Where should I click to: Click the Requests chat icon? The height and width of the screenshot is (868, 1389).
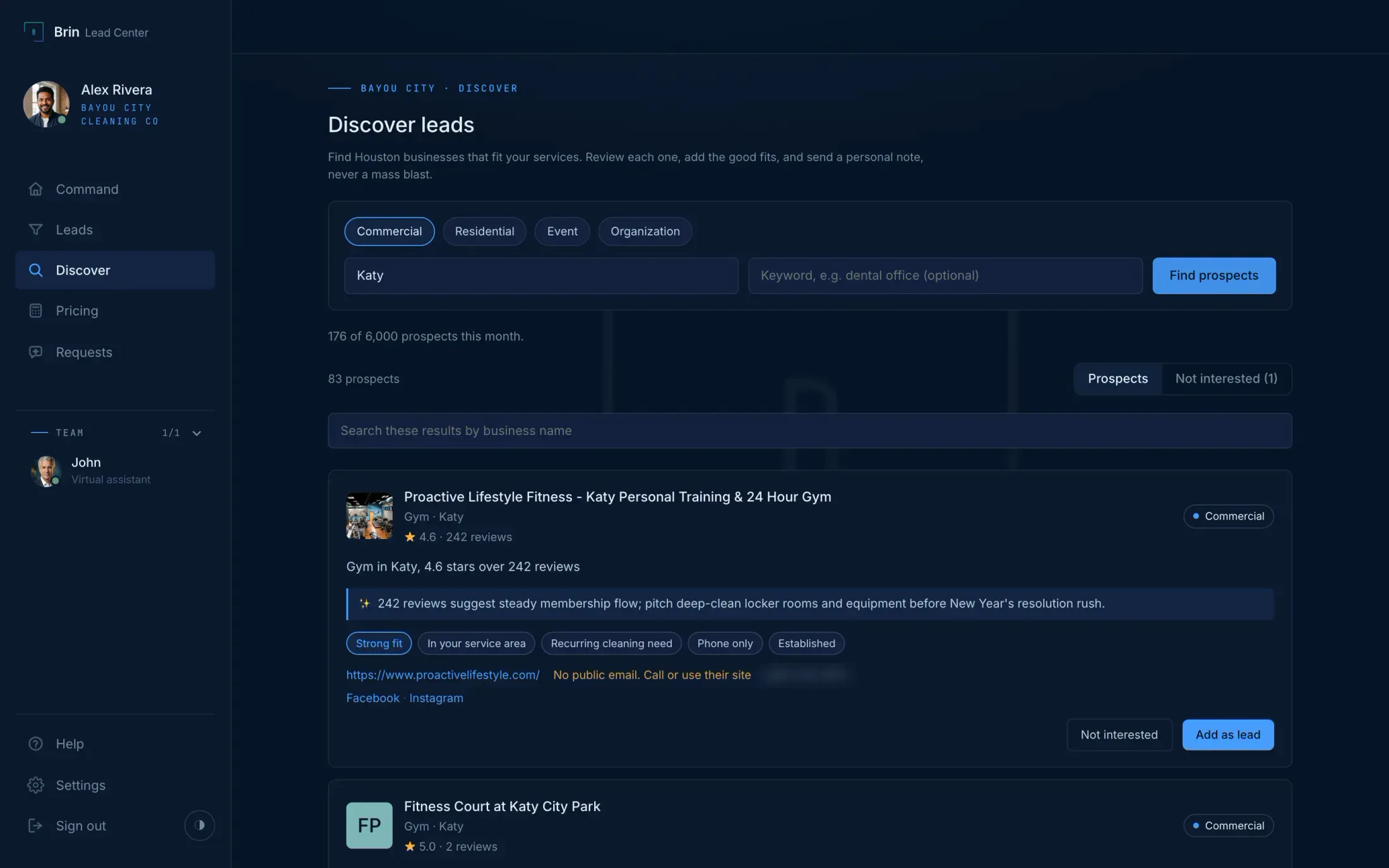point(36,352)
